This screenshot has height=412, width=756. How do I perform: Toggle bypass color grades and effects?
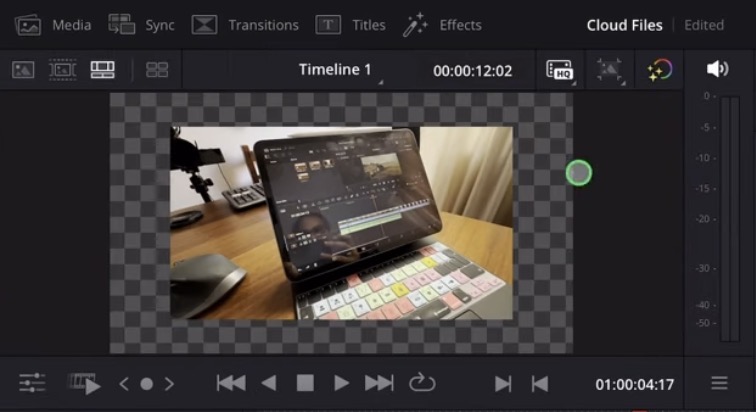(659, 70)
